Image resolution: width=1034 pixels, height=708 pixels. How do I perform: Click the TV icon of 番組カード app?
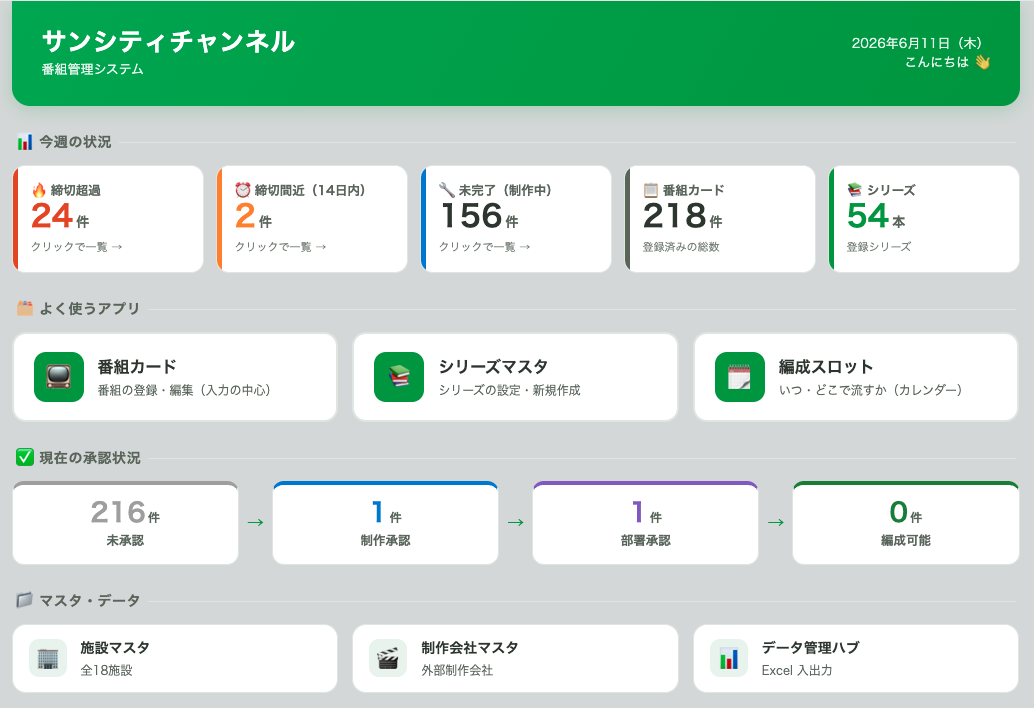59,377
